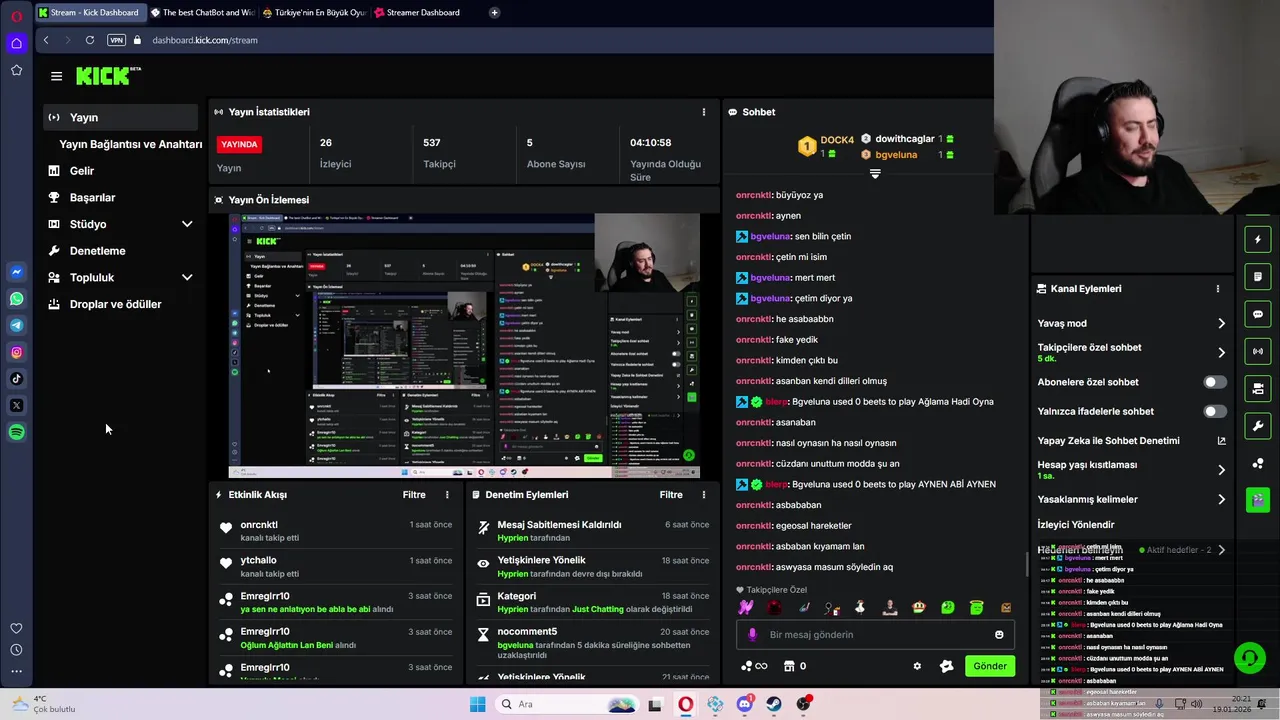The image size is (1280, 720).
Task: Open Kanal Eylemleri three-dot menu
Action: click(1217, 289)
